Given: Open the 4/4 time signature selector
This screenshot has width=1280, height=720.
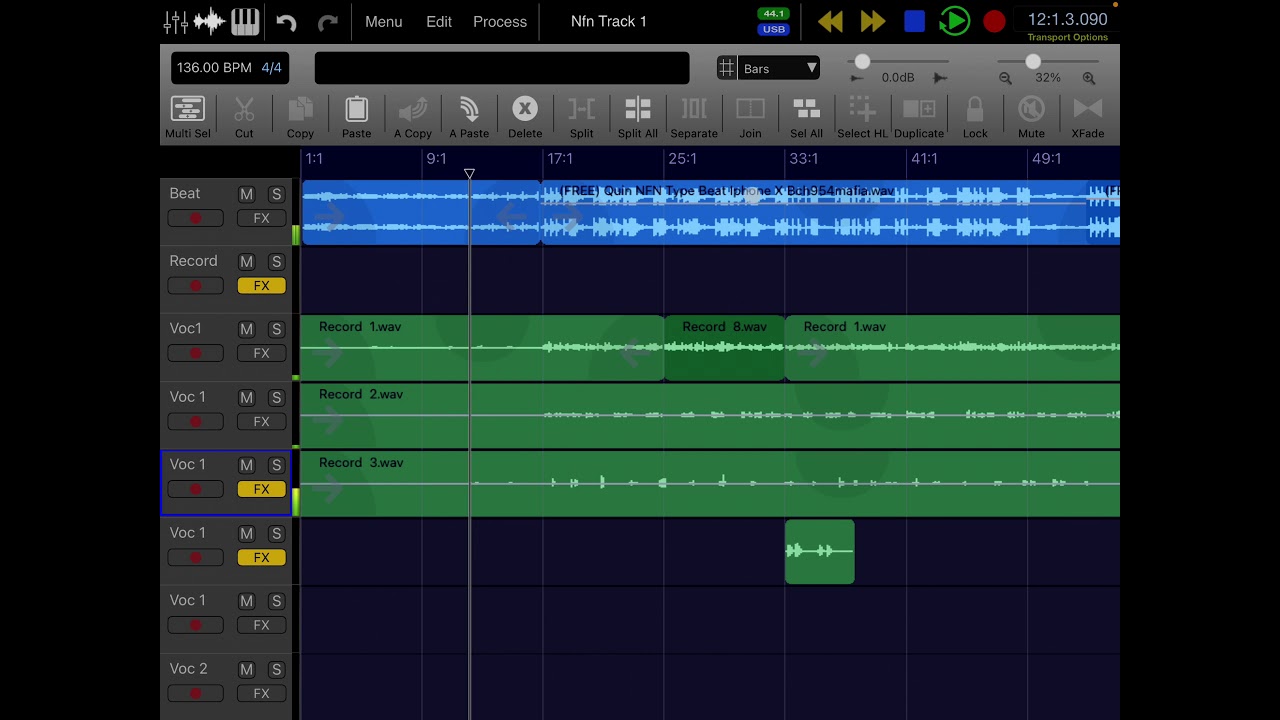Looking at the screenshot, I should [x=271, y=68].
